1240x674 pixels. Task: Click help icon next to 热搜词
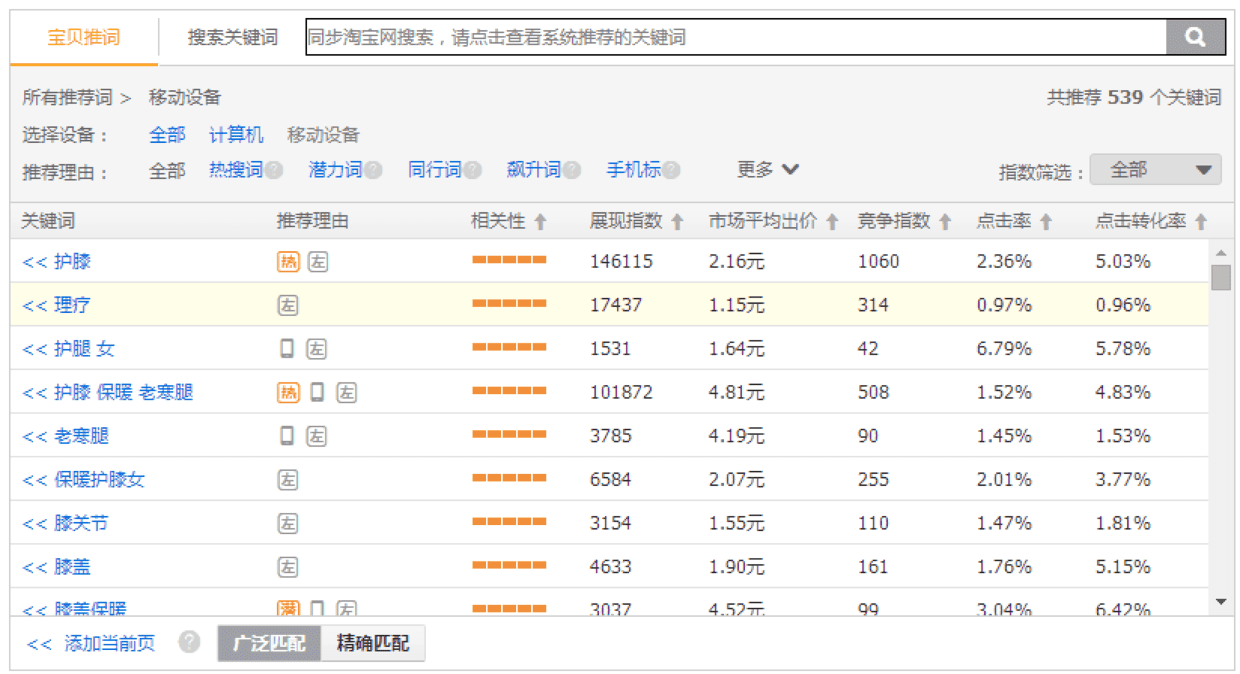(x=273, y=170)
